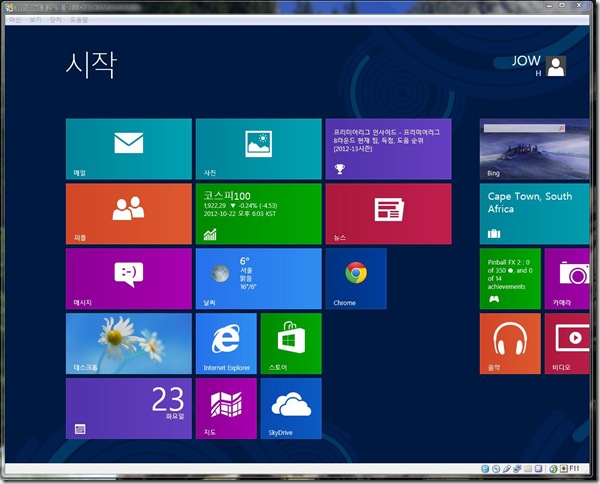
Task: Click the JOW user account picture
Action: pyautogui.click(x=556, y=66)
